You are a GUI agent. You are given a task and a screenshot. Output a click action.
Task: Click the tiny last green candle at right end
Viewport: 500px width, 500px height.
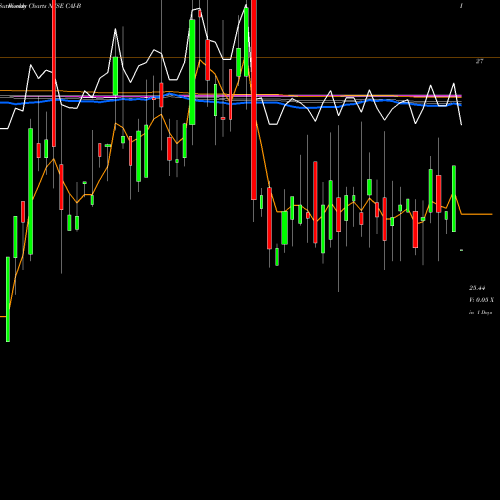pyautogui.click(x=462, y=250)
